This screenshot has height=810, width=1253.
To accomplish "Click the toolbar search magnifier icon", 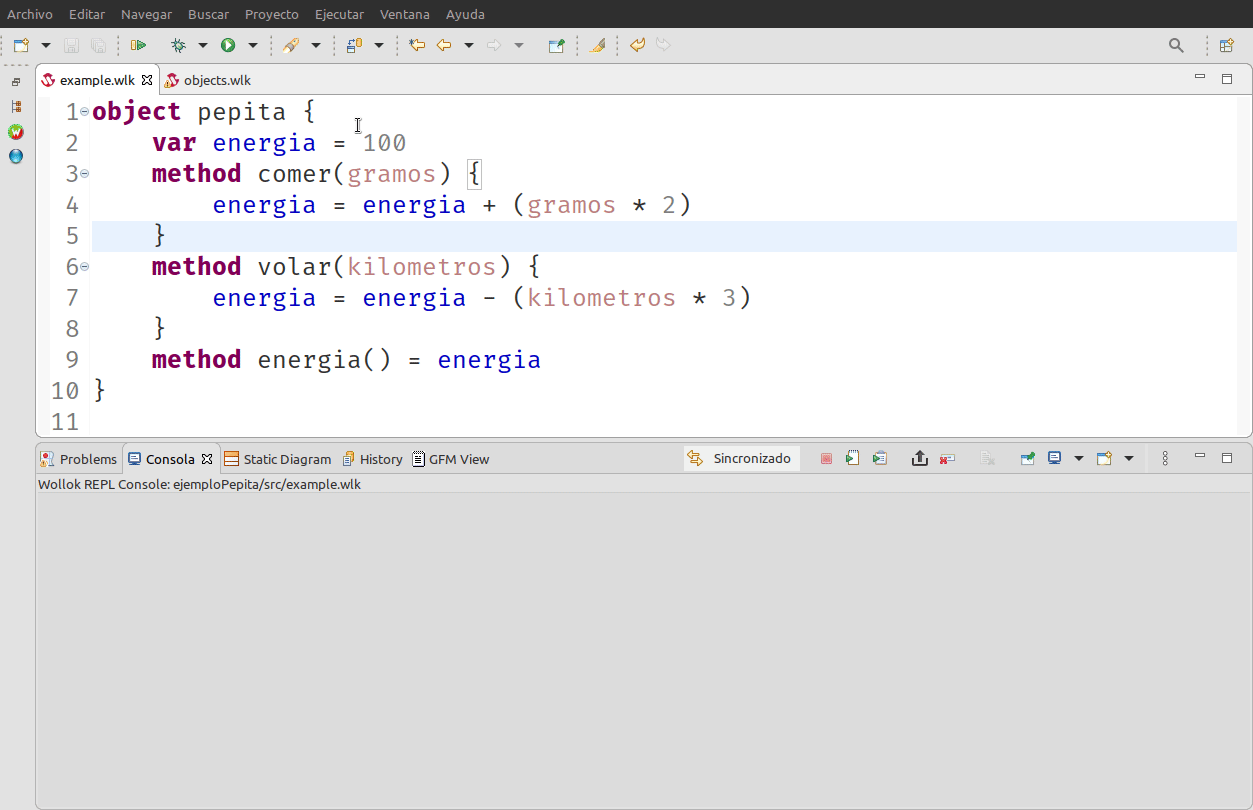I will [x=1176, y=45].
